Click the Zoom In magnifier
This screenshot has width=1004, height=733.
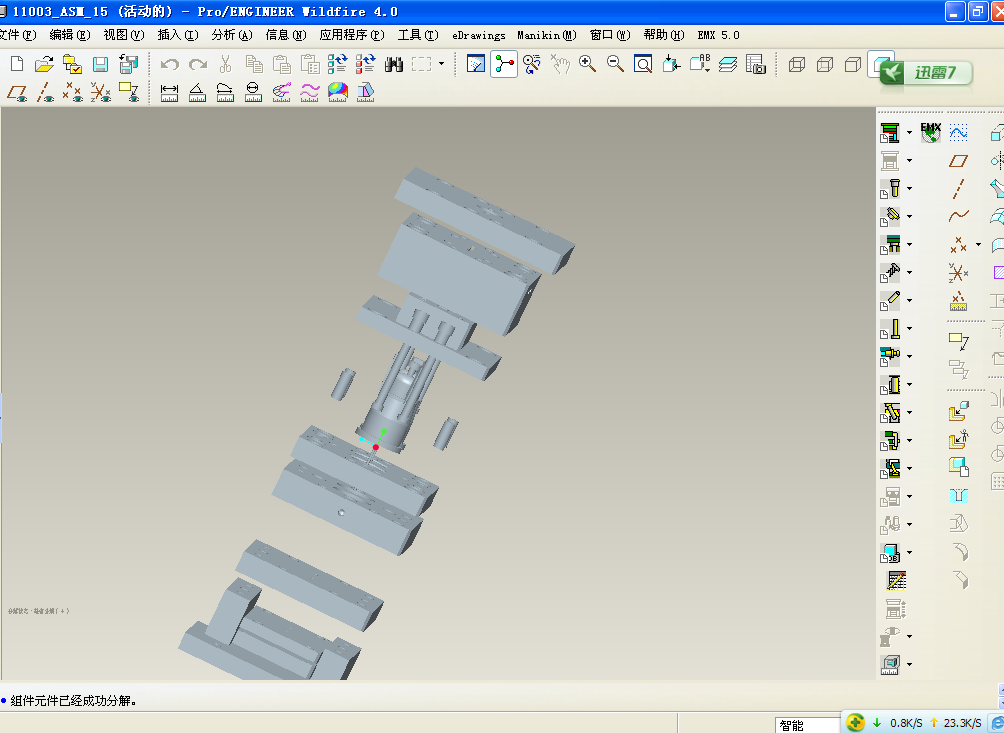click(587, 64)
